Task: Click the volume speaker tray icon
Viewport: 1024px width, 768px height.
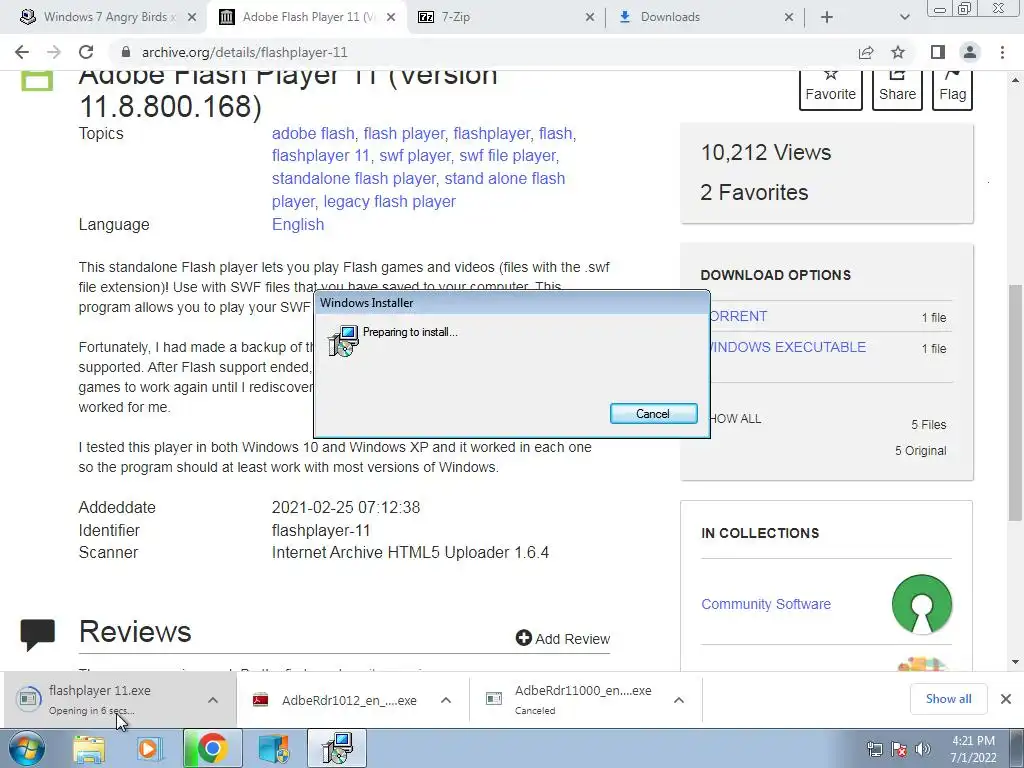Action: click(x=923, y=749)
